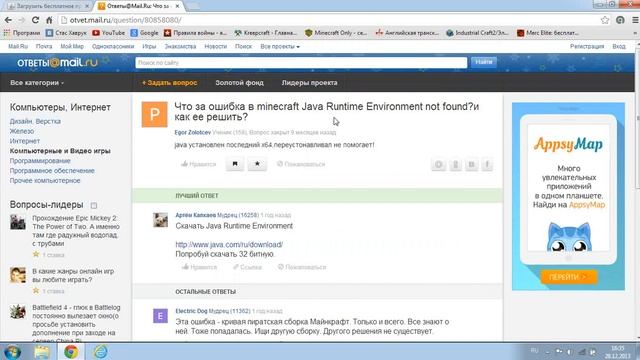Open the Интернет category

(x=24, y=141)
